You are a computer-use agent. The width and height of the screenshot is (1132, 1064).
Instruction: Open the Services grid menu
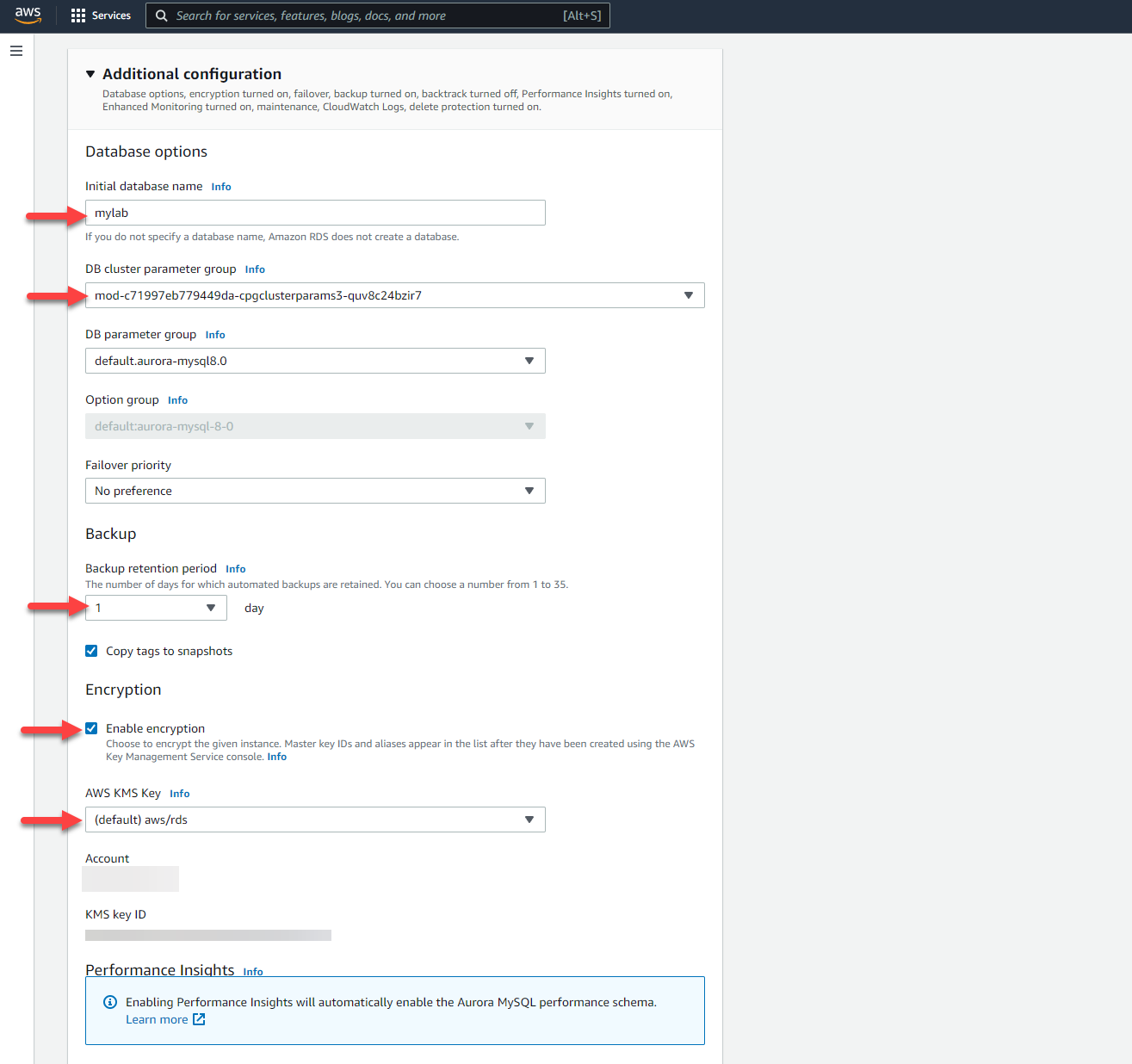[78, 15]
